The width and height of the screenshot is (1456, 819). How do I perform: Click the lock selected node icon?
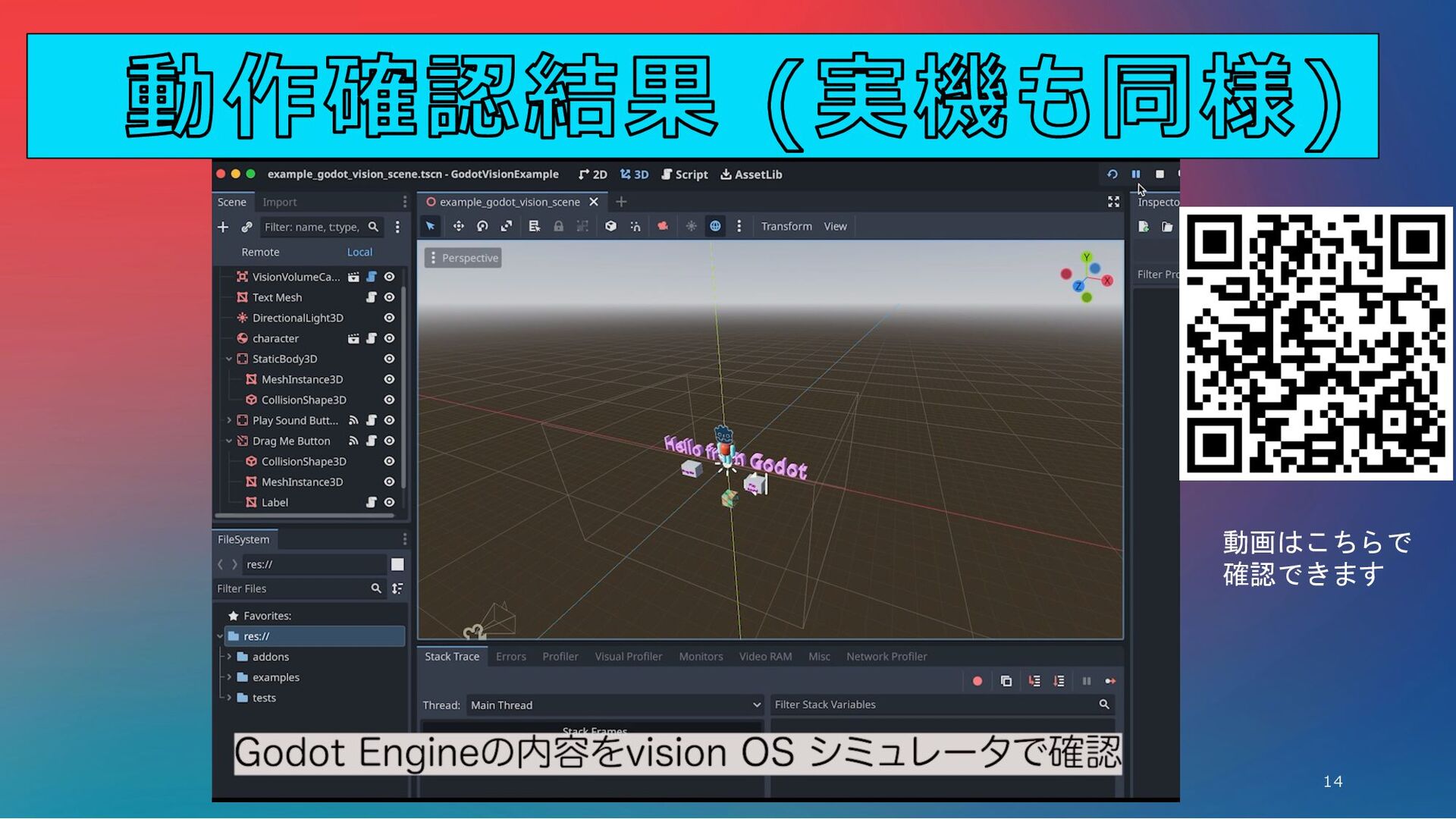[x=558, y=226]
